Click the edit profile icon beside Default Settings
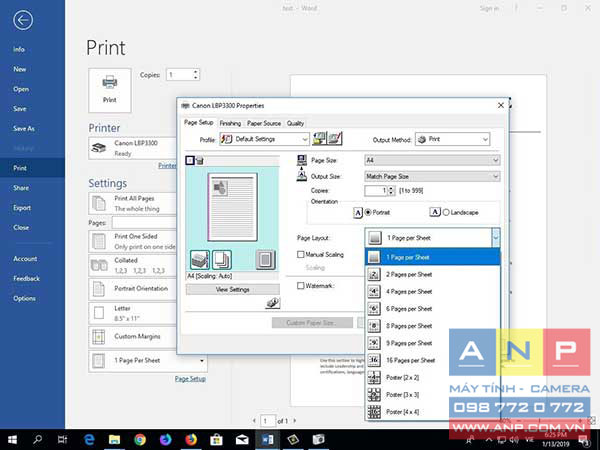The height and width of the screenshot is (450, 600). [x=335, y=139]
